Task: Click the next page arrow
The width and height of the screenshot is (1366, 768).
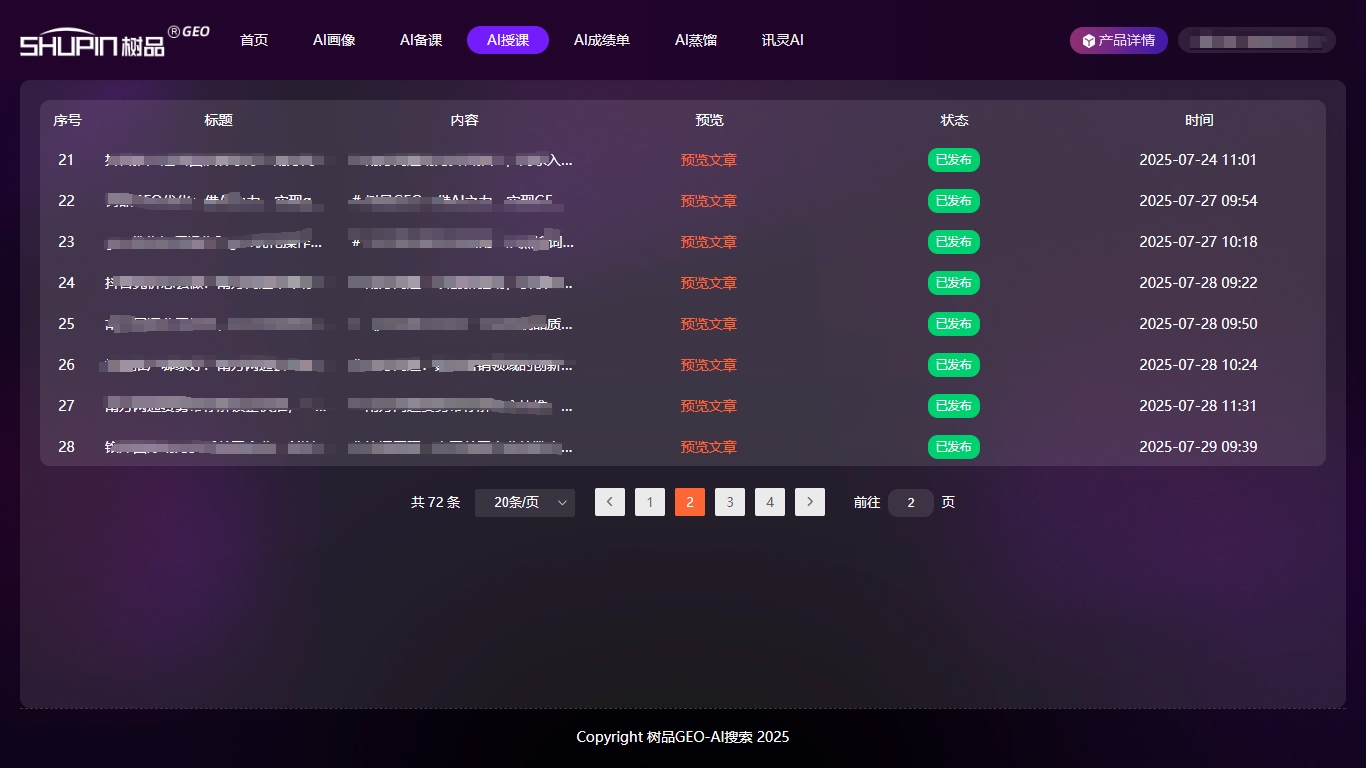Action: click(x=810, y=502)
